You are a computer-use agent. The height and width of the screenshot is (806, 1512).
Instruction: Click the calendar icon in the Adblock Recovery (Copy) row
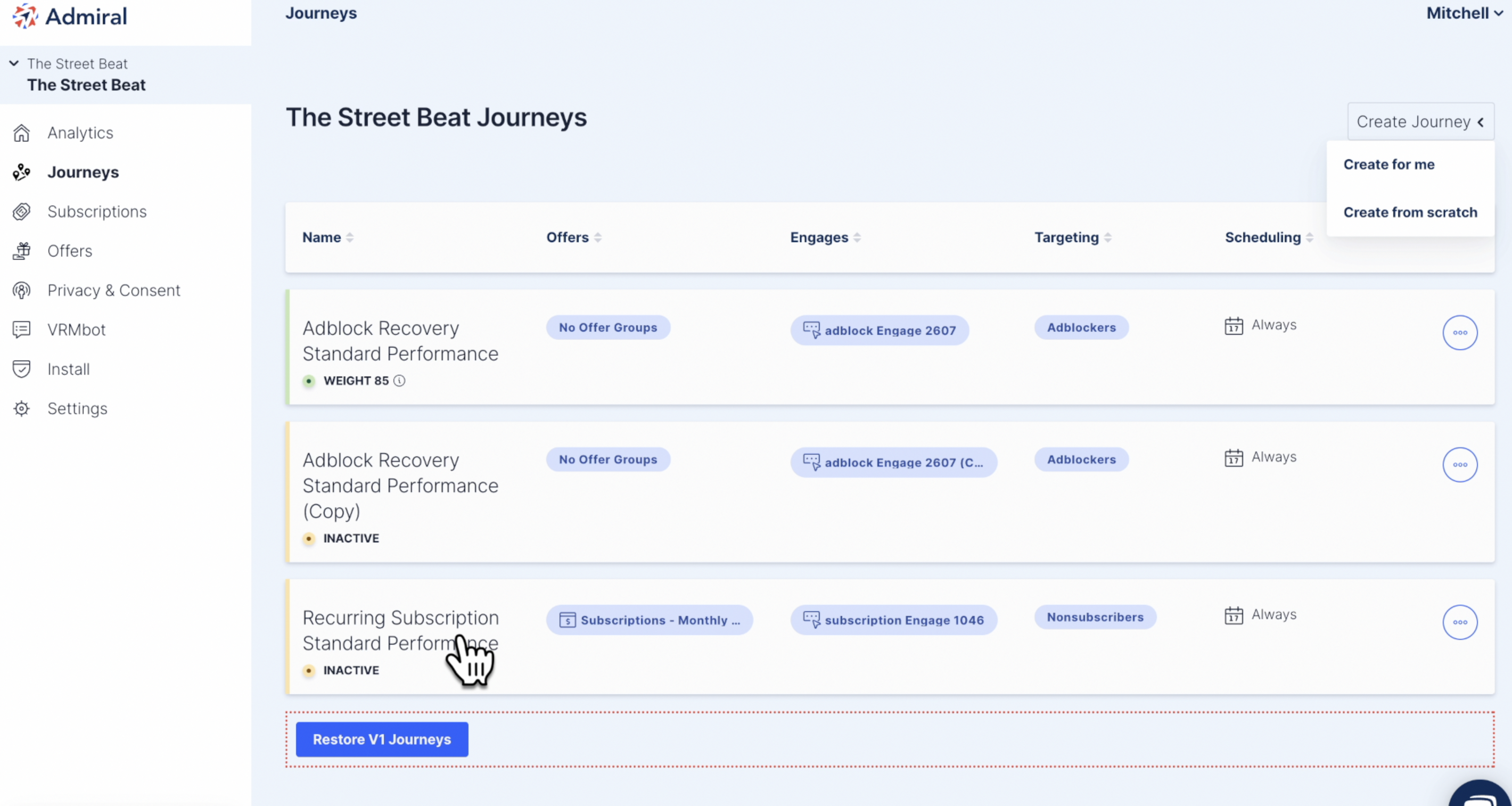pos(1234,458)
